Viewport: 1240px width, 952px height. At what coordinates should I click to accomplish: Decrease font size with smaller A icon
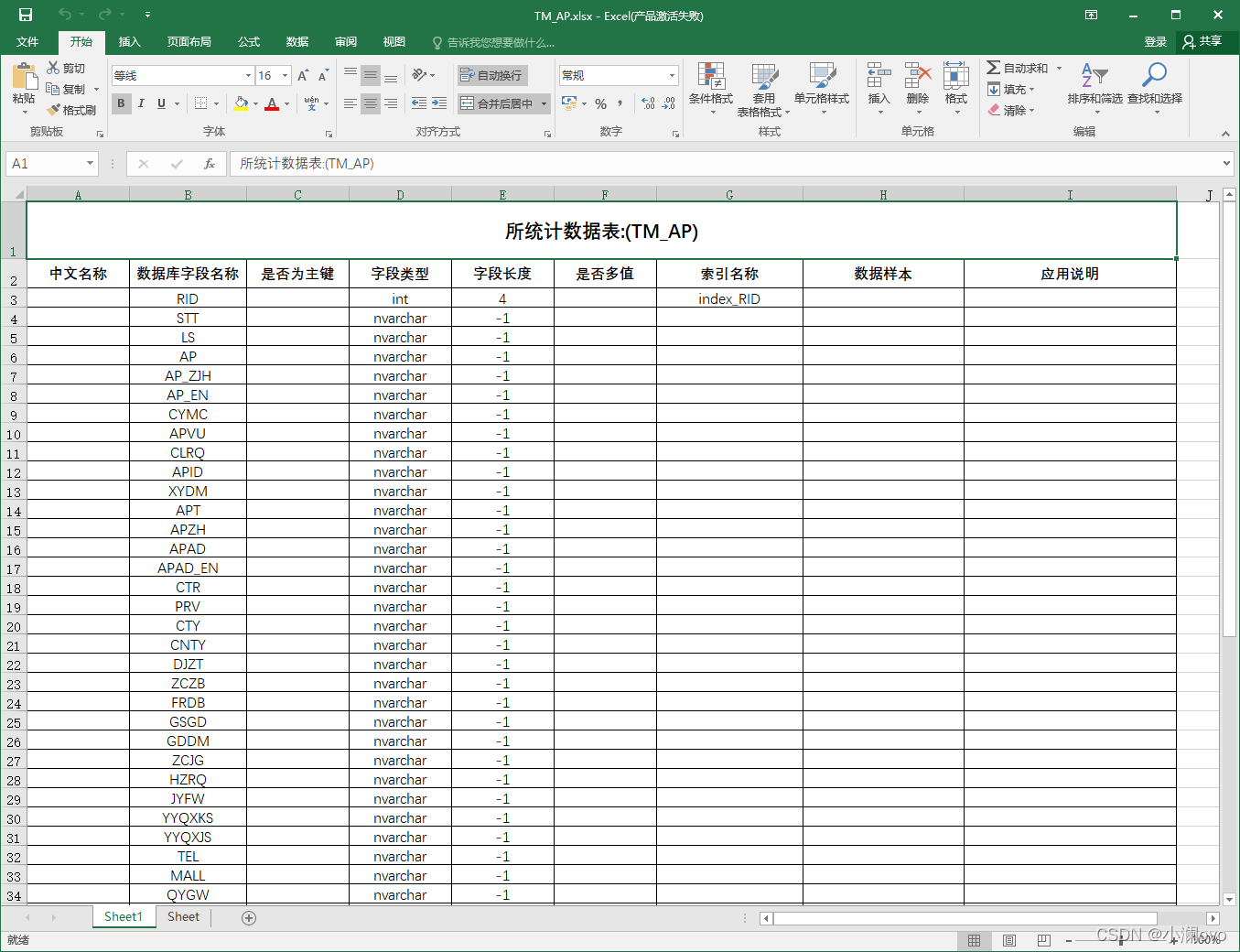tap(323, 75)
